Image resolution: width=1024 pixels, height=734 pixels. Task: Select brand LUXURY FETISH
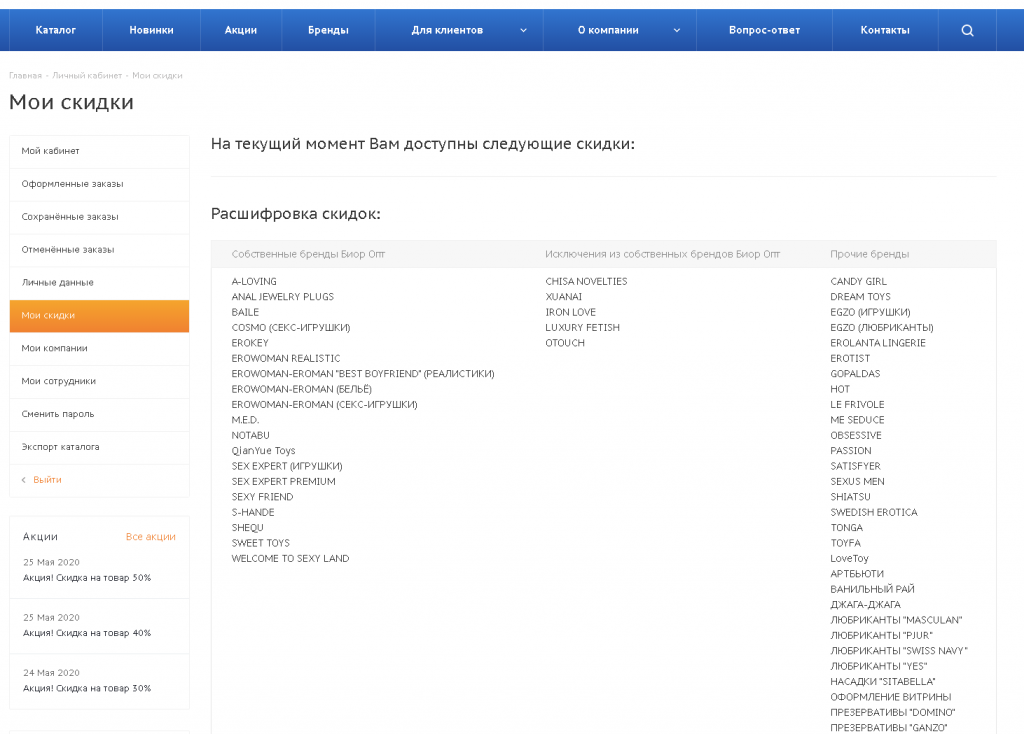point(583,328)
